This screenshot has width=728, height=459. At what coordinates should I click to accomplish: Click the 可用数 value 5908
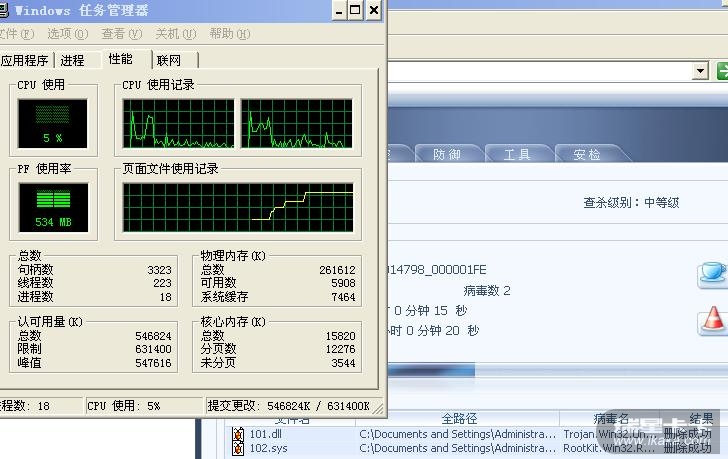tap(343, 283)
